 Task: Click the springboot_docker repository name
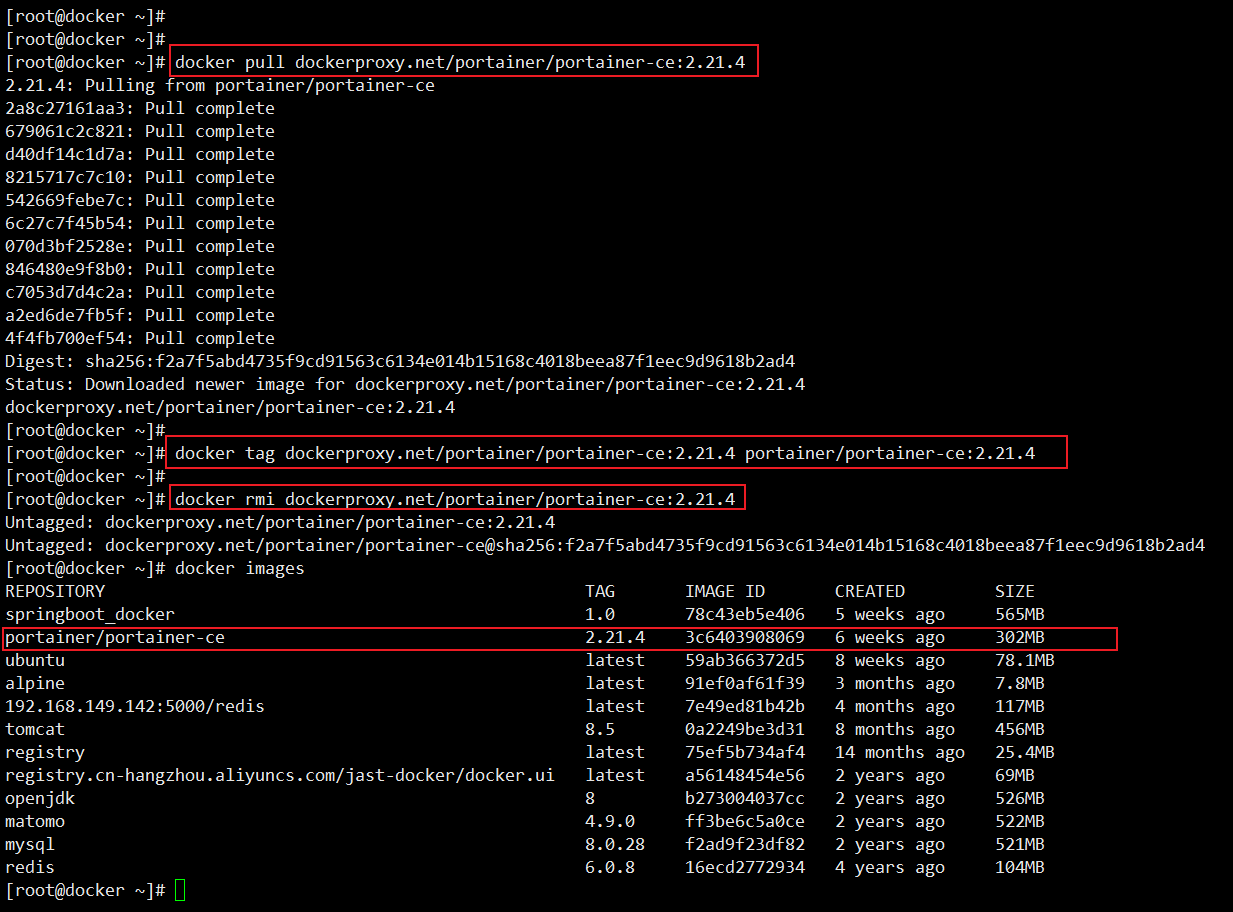click(90, 614)
